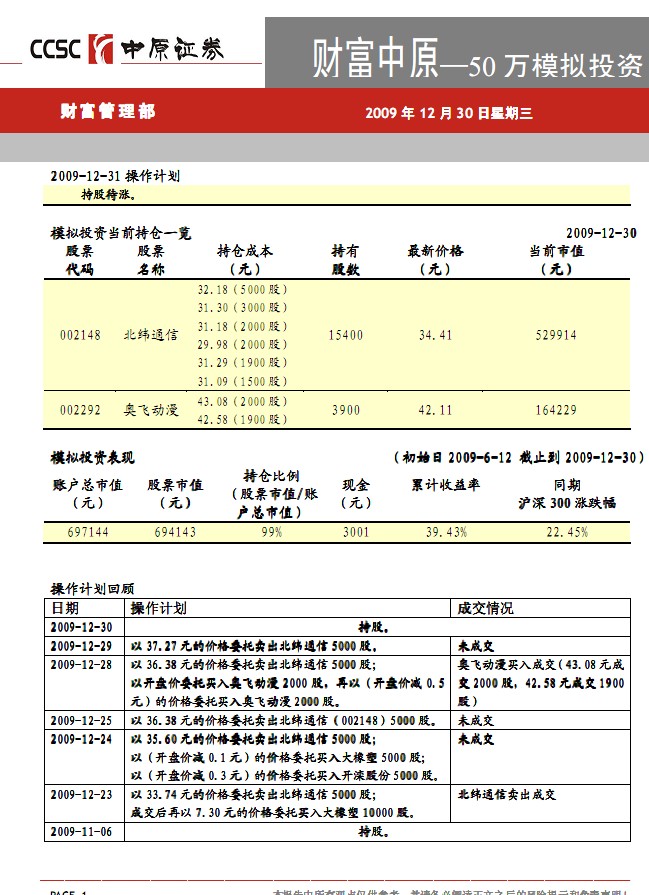Click the 2009-11-06 date cell
This screenshot has width=649, height=895.
(83, 831)
